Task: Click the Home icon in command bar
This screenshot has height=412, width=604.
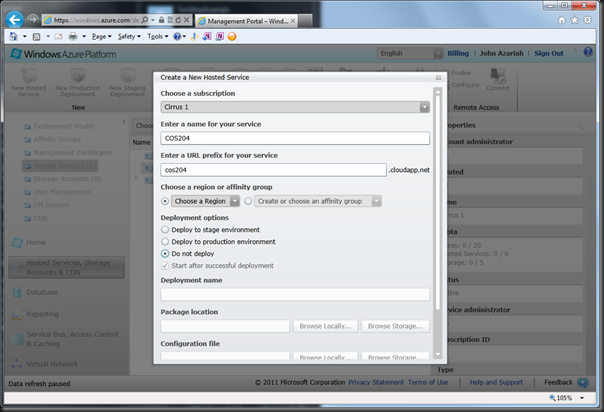Action: [x=13, y=37]
